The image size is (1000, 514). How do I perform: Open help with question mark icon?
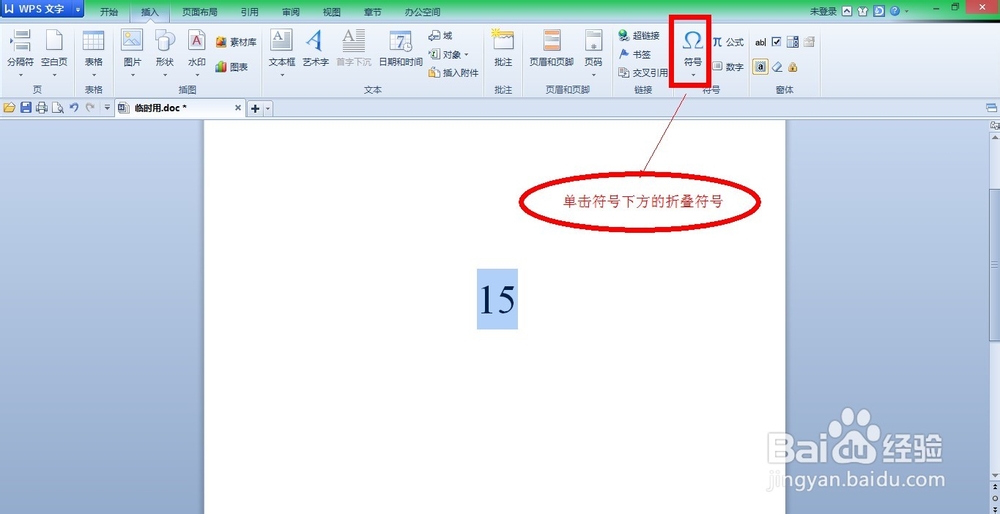click(x=895, y=11)
